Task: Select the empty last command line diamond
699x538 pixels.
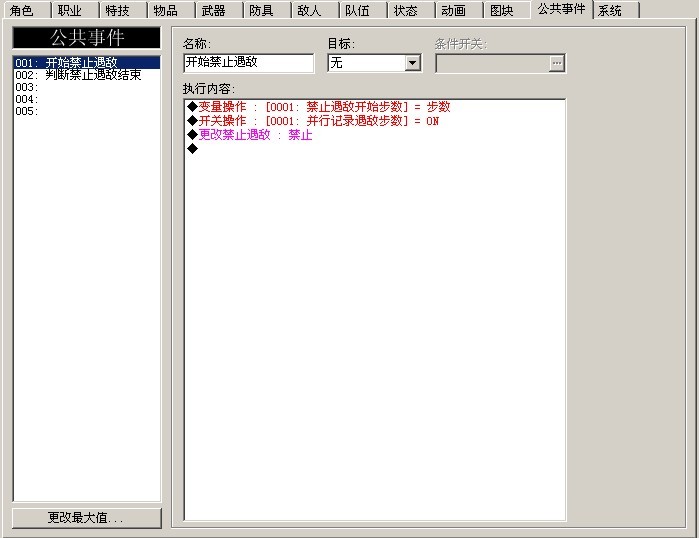Action: tap(193, 148)
